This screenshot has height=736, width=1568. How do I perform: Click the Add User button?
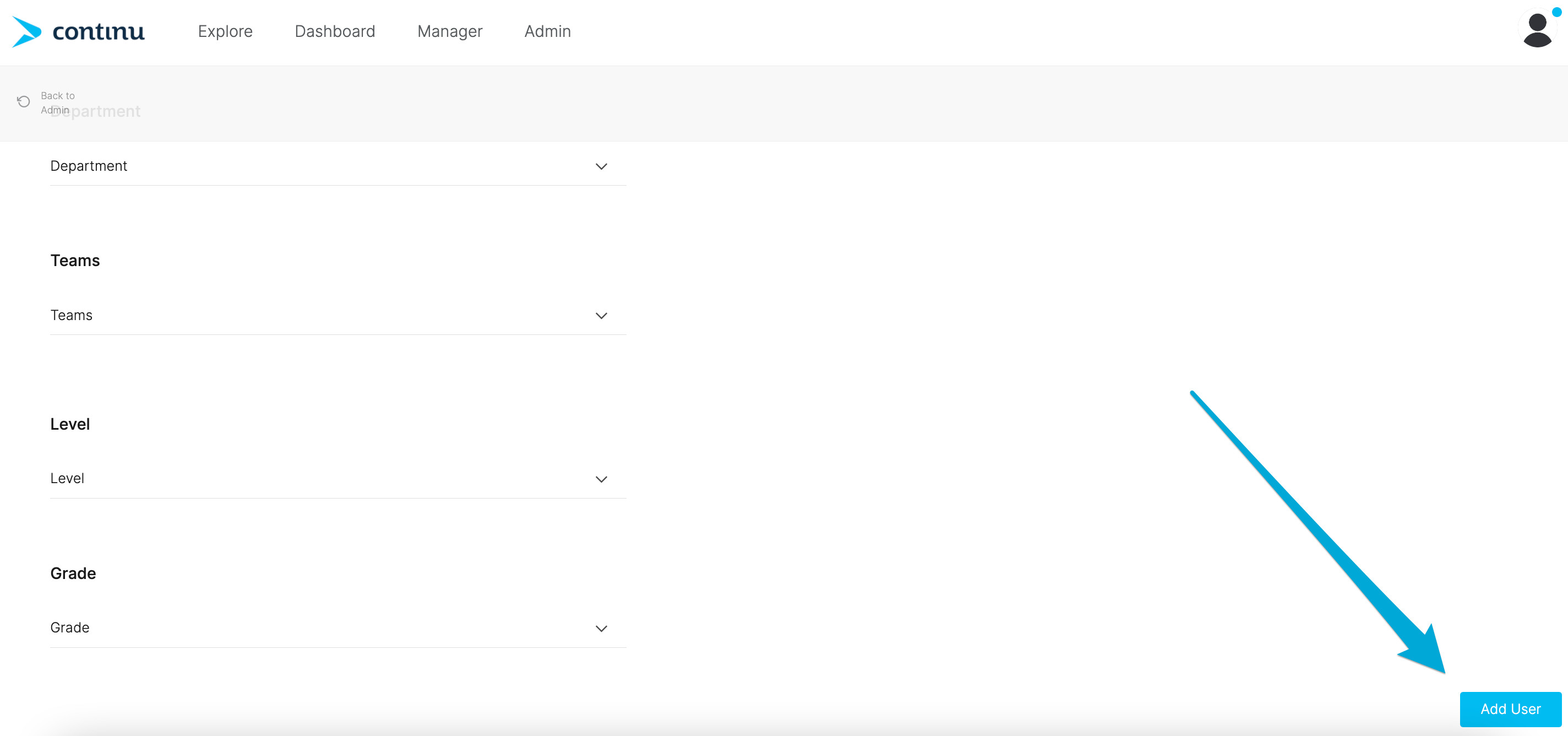[x=1510, y=709]
